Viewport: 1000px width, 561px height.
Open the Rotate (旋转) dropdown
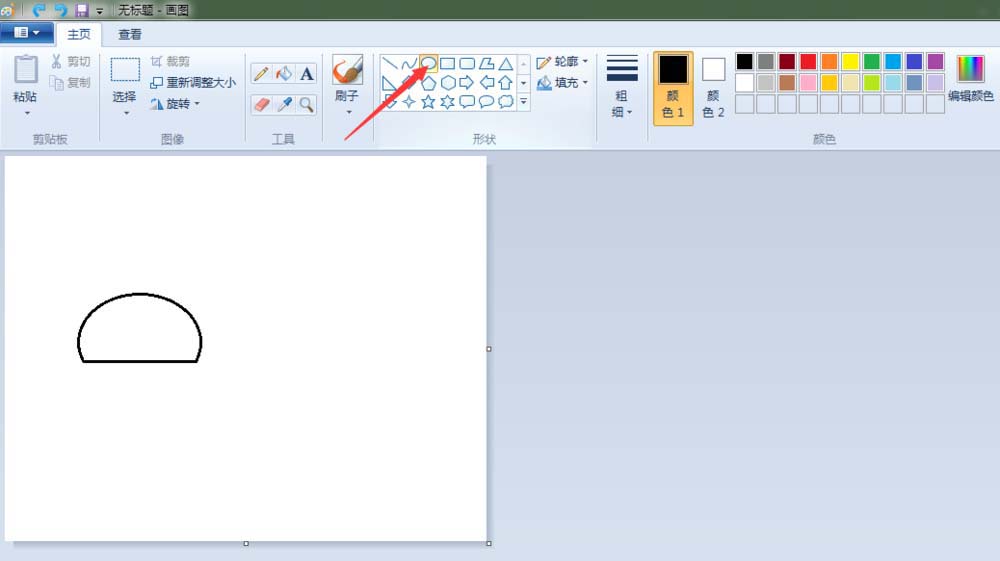point(175,103)
